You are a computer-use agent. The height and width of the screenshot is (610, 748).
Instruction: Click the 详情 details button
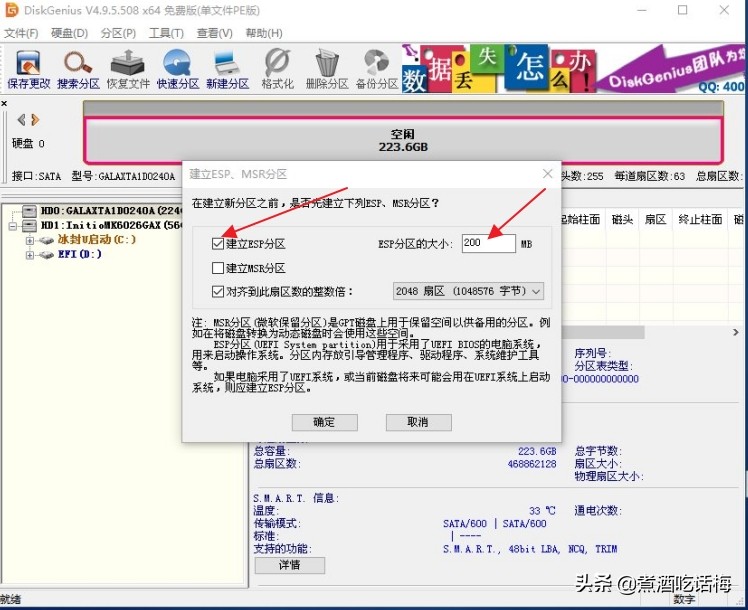(x=290, y=565)
